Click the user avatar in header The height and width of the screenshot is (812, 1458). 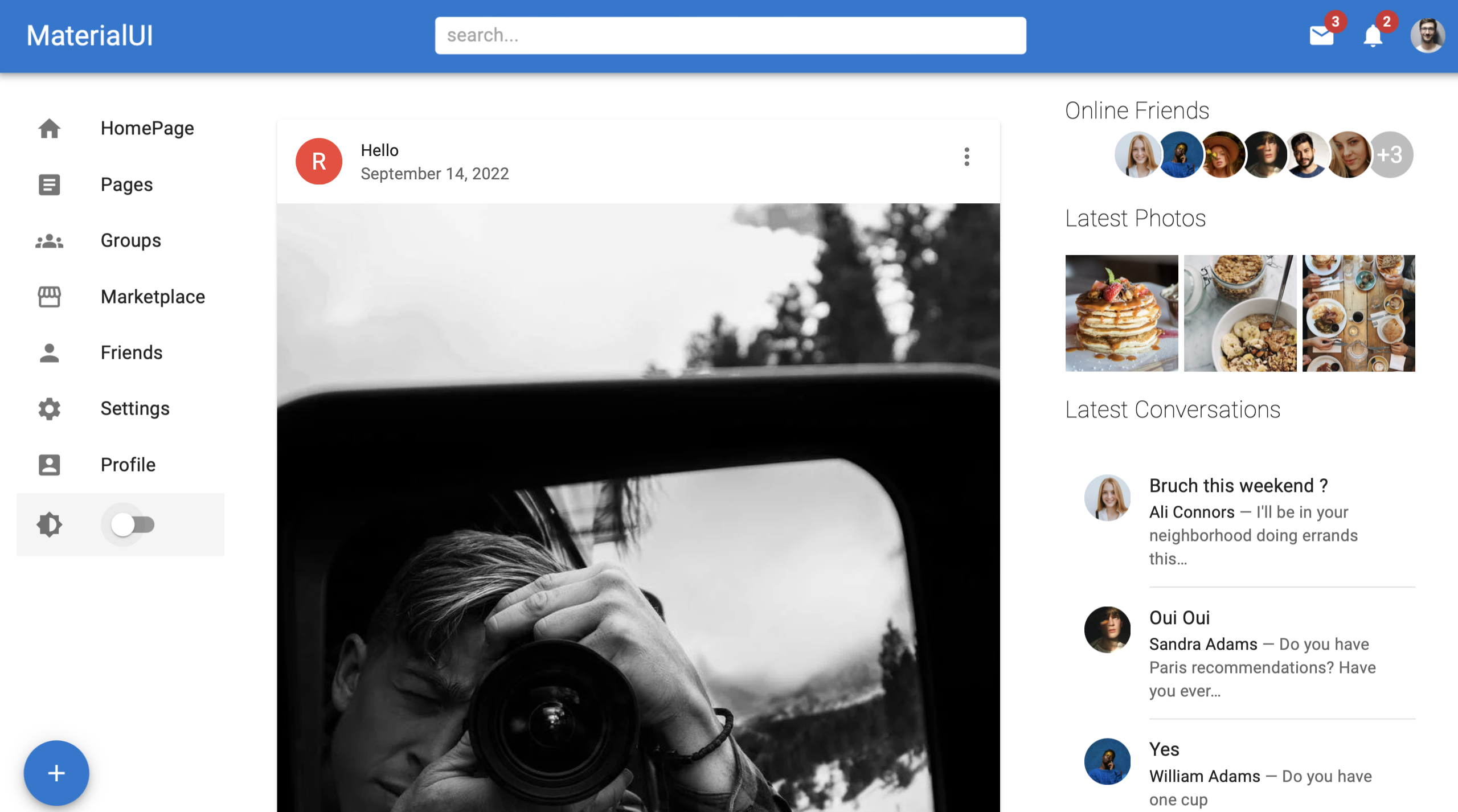tap(1427, 35)
